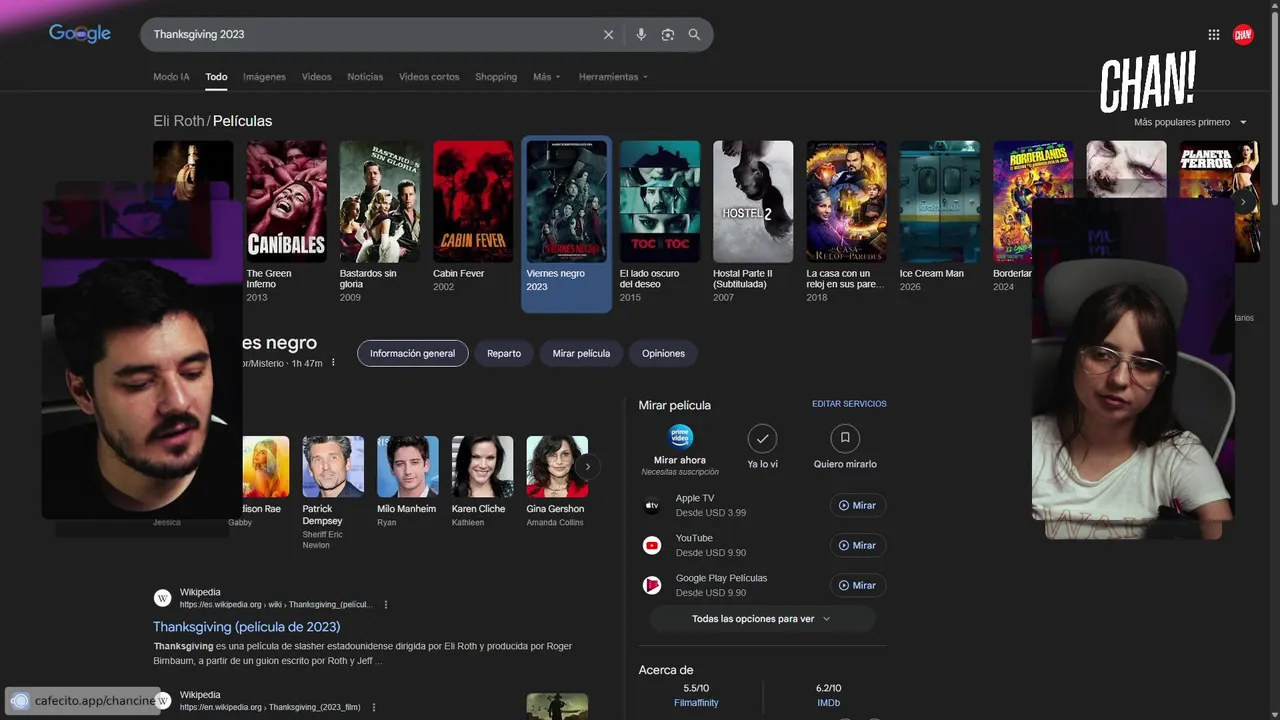The image size is (1280, 720).
Task: Open options for English Wikipedia result
Action: coord(374,707)
